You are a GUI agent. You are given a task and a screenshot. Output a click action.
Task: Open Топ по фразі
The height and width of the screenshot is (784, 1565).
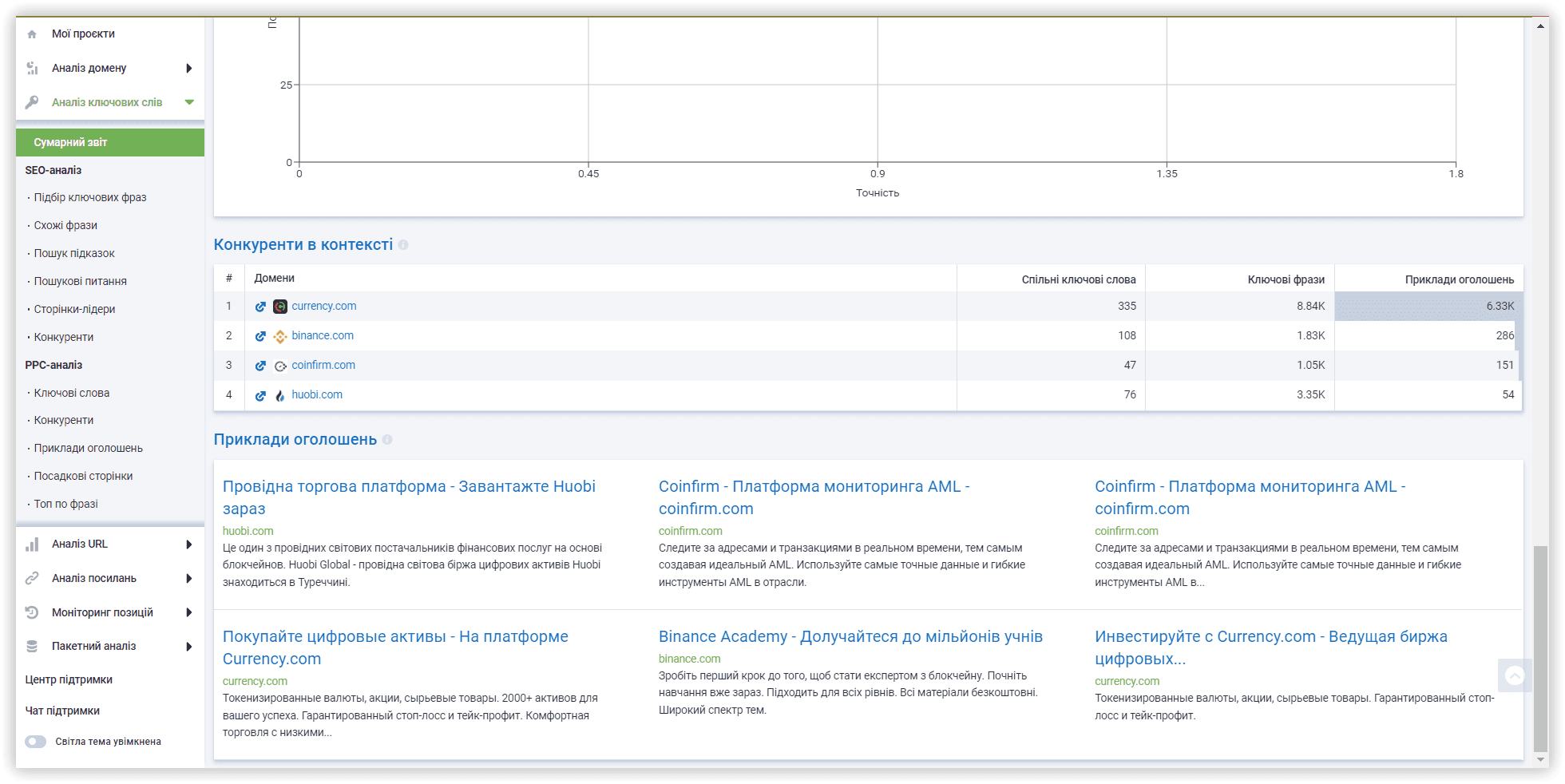tap(66, 504)
